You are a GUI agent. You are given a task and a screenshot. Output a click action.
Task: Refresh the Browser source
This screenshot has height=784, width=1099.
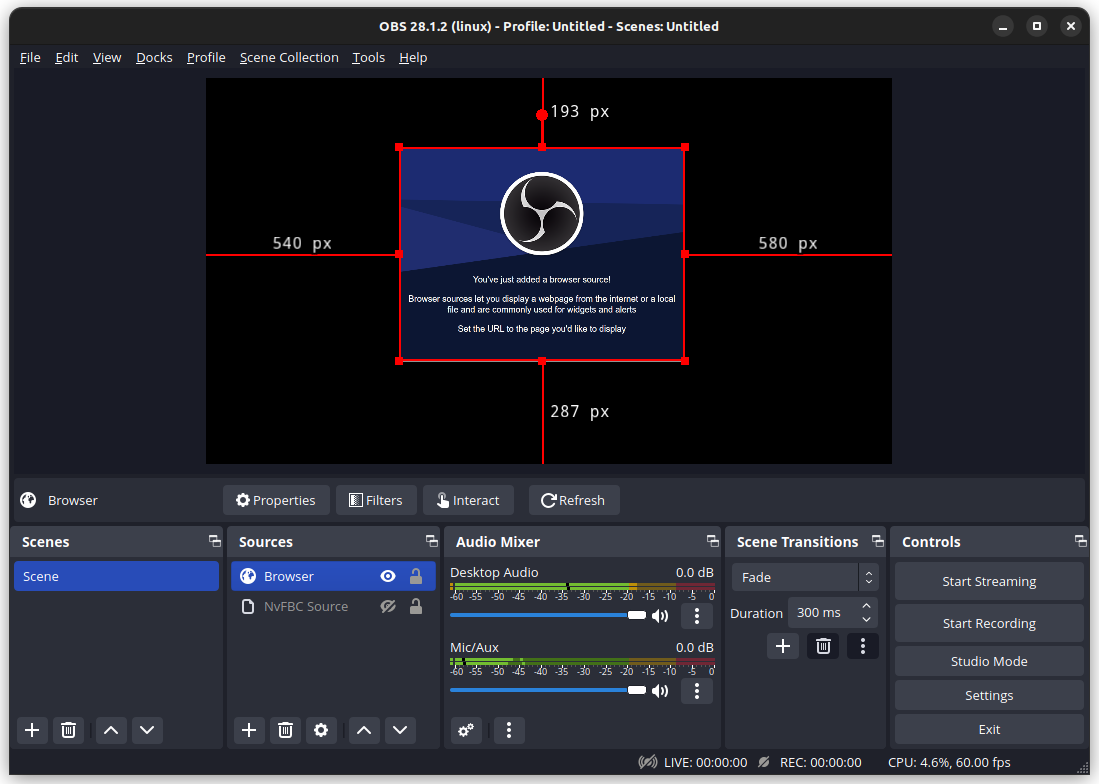(x=574, y=500)
